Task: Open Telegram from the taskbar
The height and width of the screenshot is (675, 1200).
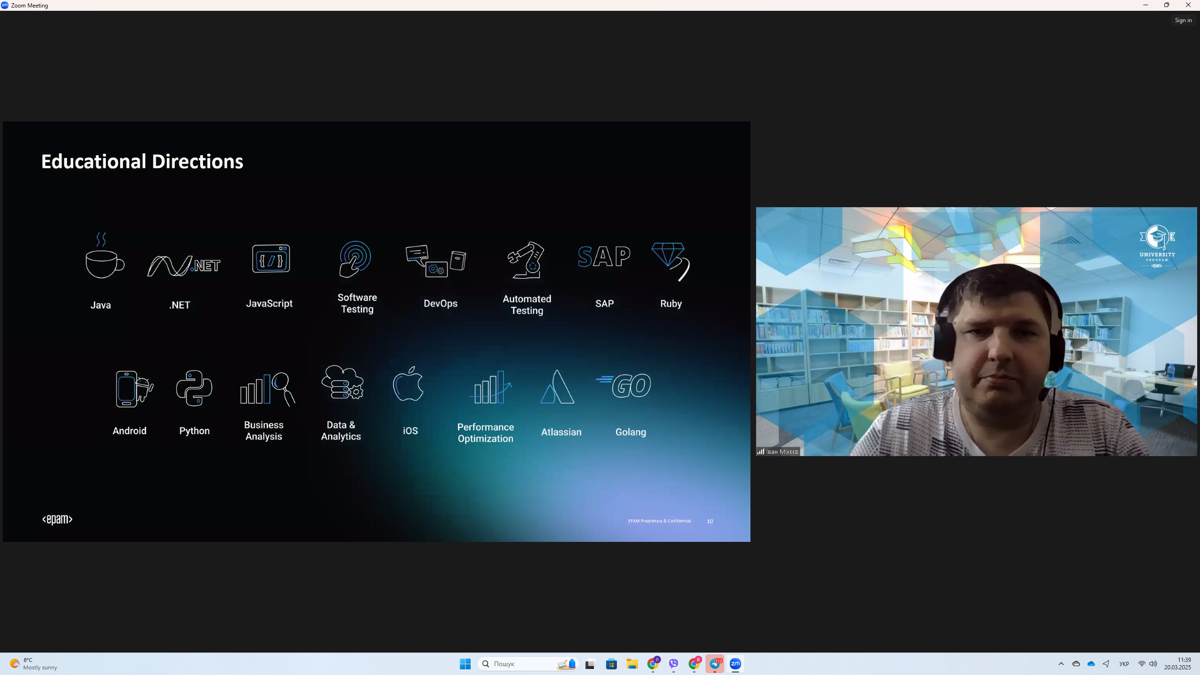Action: coord(715,664)
